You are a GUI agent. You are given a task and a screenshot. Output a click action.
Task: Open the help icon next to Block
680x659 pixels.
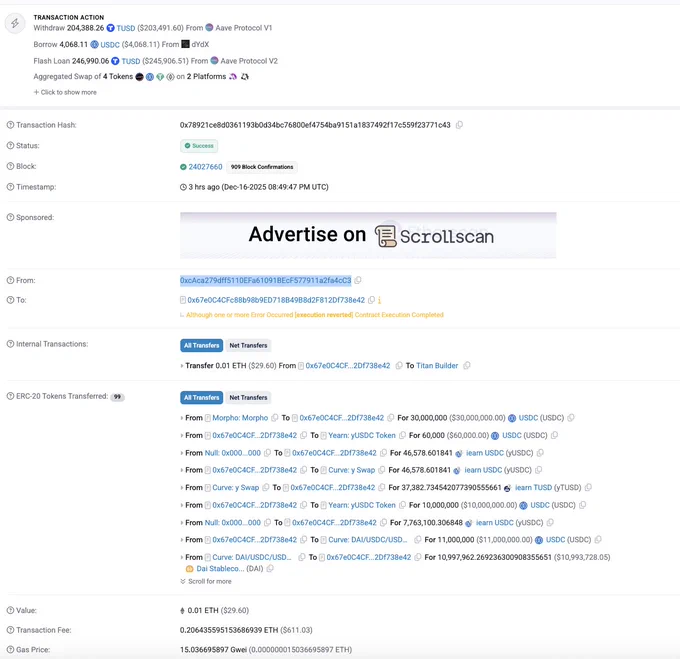(10, 166)
